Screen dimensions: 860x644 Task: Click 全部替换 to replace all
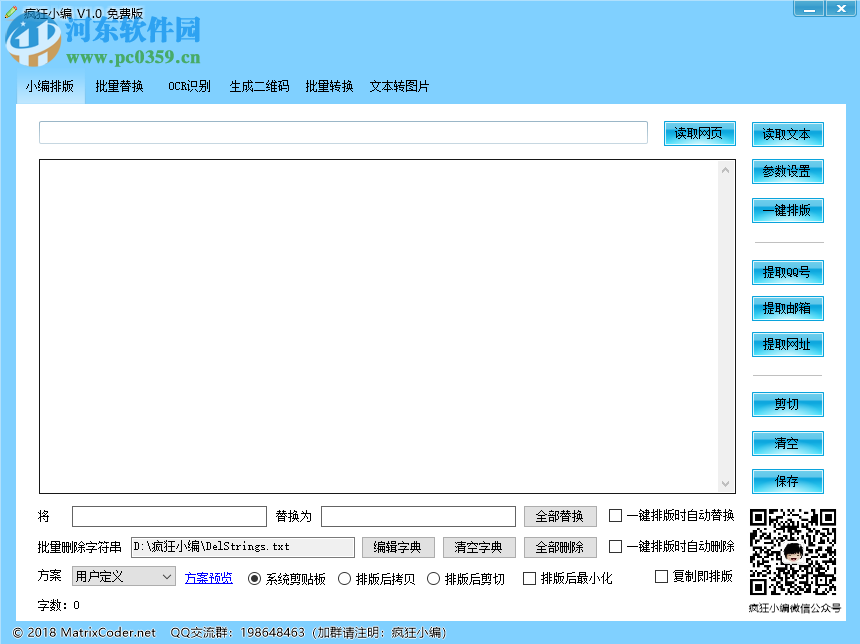(x=560, y=516)
